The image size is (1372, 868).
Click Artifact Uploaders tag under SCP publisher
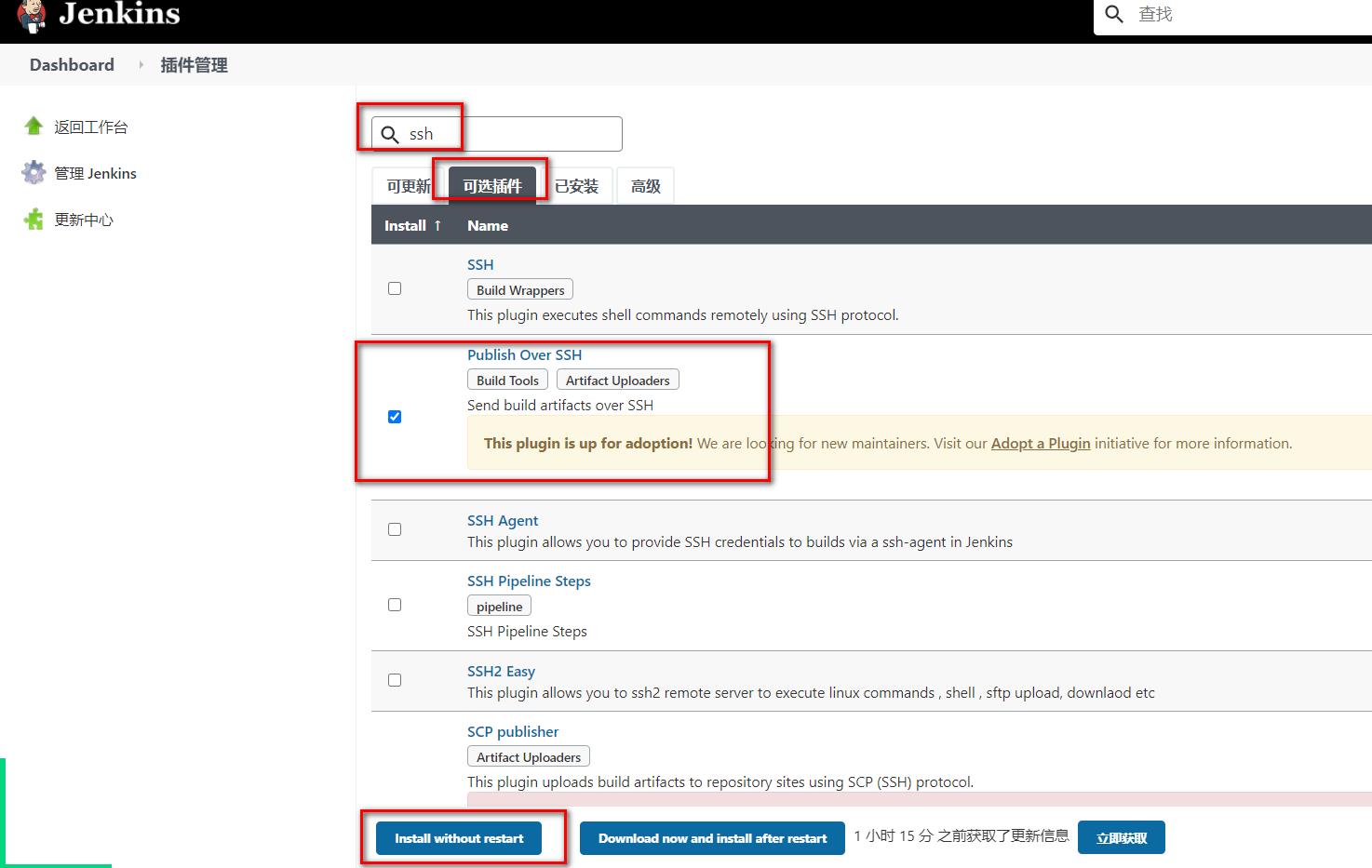point(529,756)
